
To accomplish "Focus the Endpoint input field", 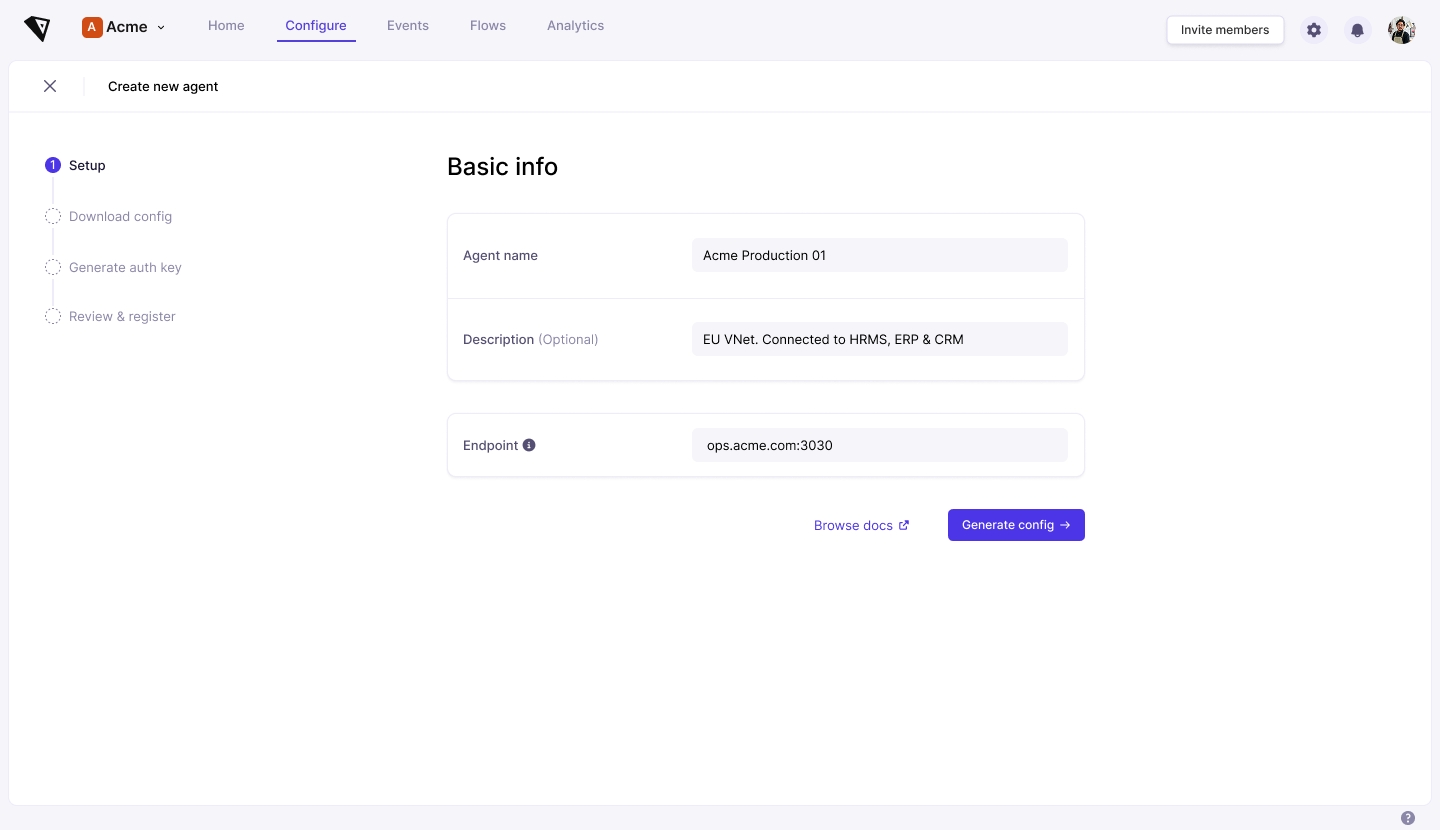I will 880,445.
